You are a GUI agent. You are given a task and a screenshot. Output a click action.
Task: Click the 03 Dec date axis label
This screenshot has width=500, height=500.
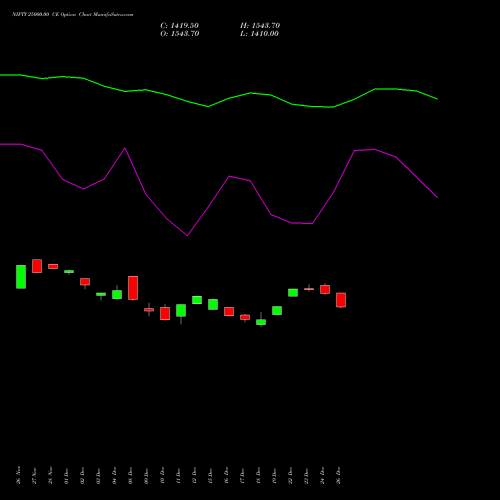98,475
